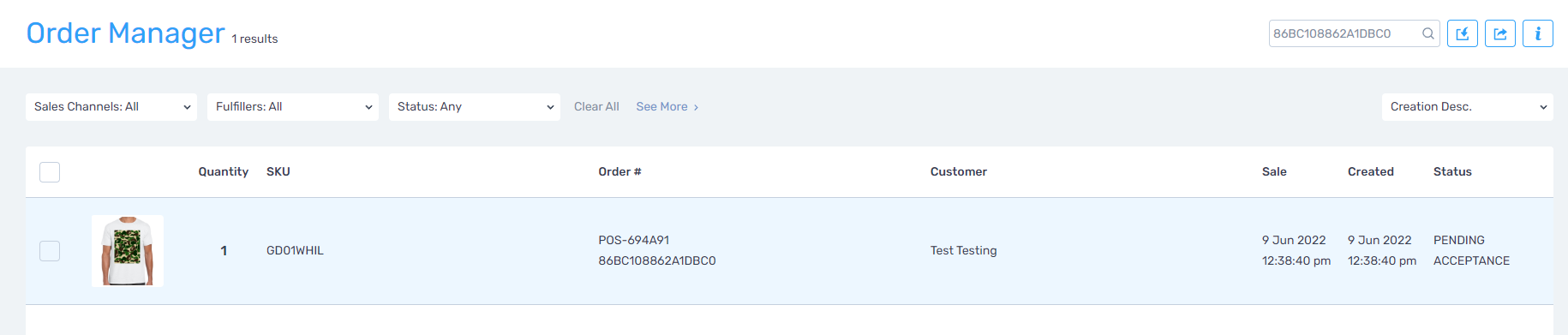Open the Sales Channels: All dropdown

point(111,107)
